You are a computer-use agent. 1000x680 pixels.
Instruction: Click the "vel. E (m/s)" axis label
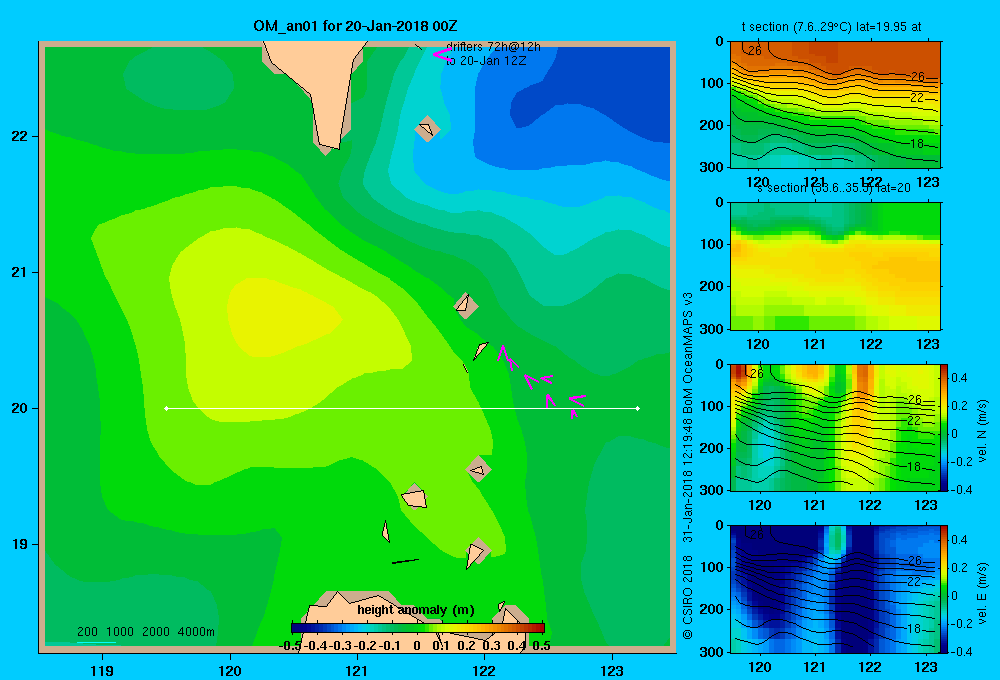coord(982,593)
